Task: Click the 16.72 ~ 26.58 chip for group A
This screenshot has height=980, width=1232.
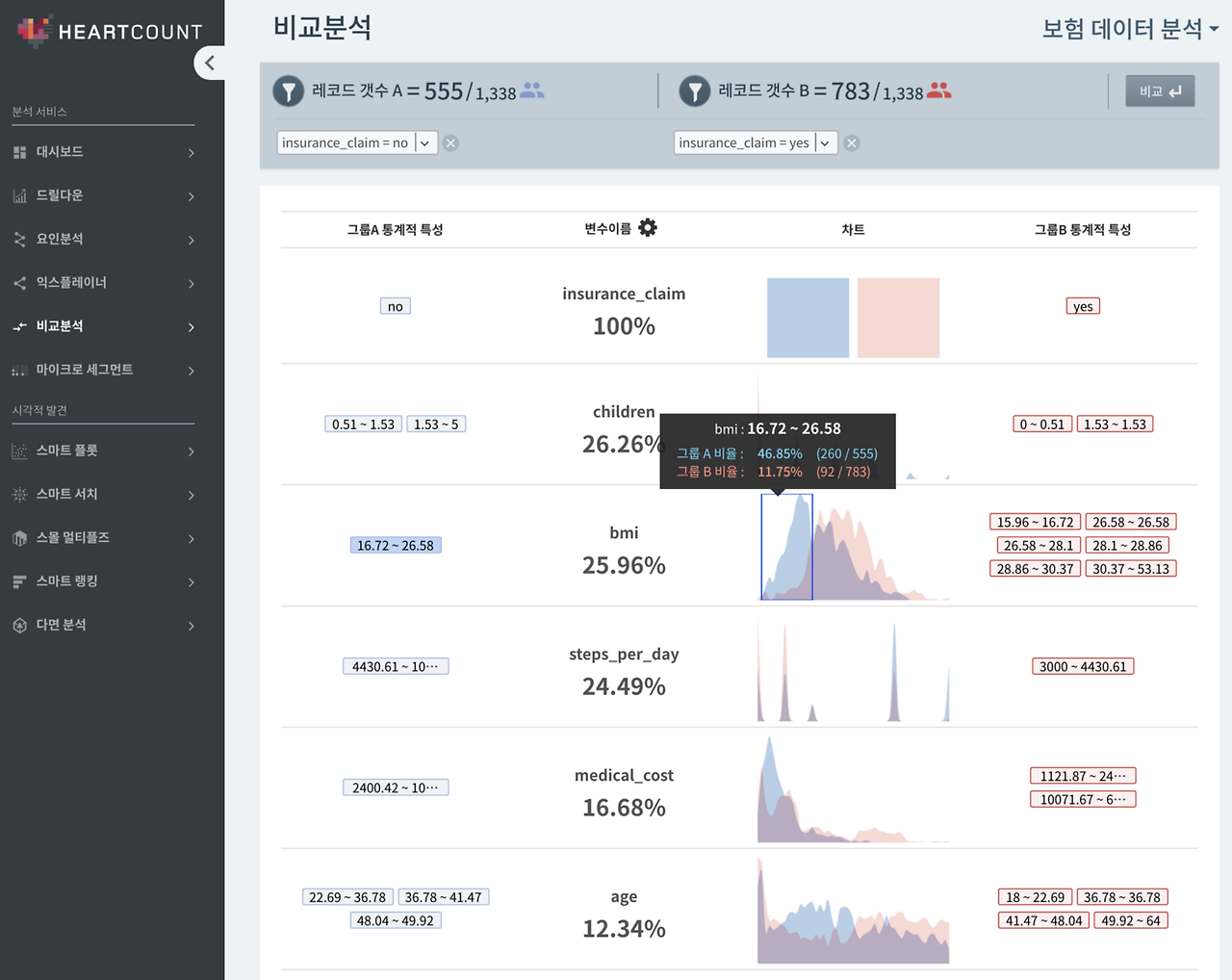Action: pos(395,544)
